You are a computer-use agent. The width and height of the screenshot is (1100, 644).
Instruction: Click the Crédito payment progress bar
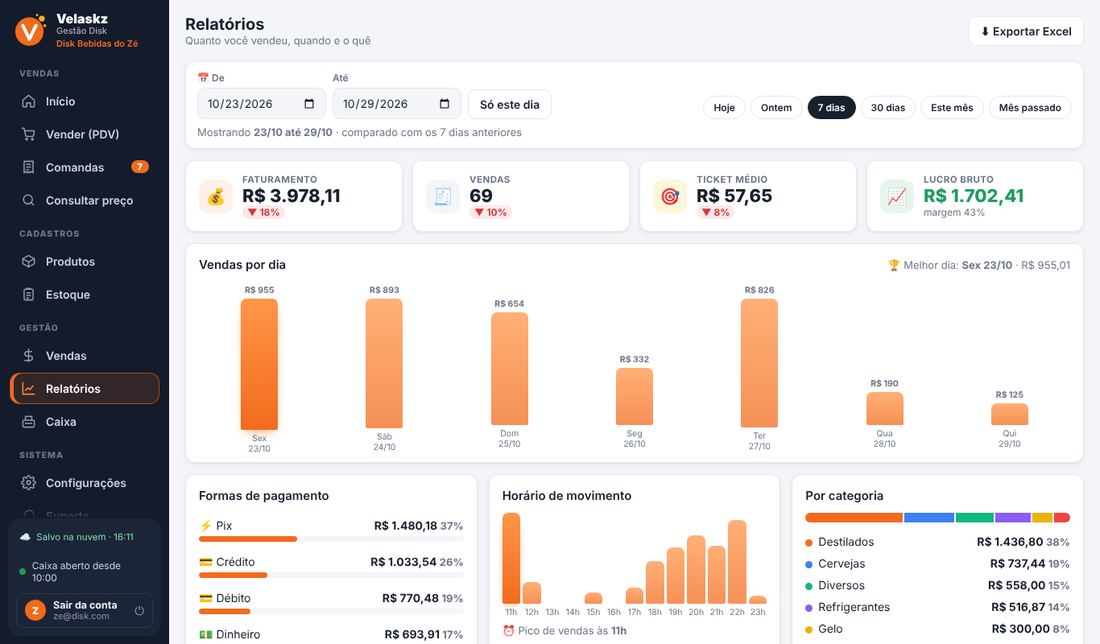point(331,575)
